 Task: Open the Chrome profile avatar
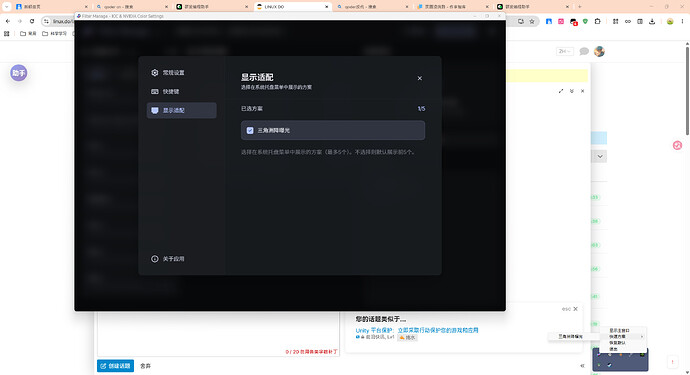point(670,21)
